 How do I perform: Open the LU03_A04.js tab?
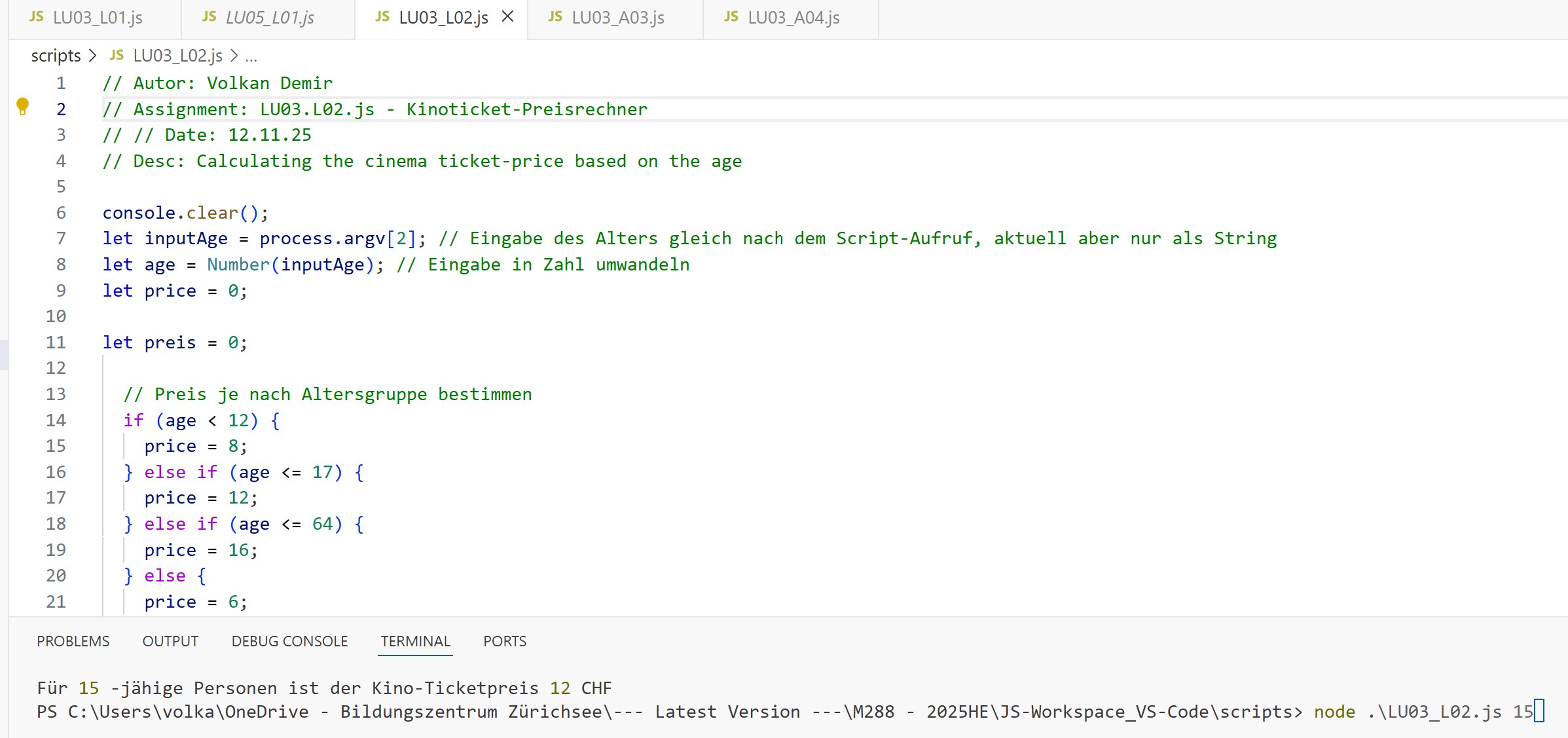pos(793,18)
